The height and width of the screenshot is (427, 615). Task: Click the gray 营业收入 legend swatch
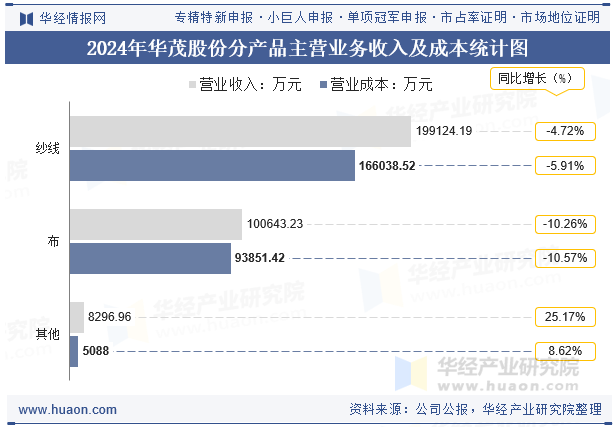click(192, 85)
